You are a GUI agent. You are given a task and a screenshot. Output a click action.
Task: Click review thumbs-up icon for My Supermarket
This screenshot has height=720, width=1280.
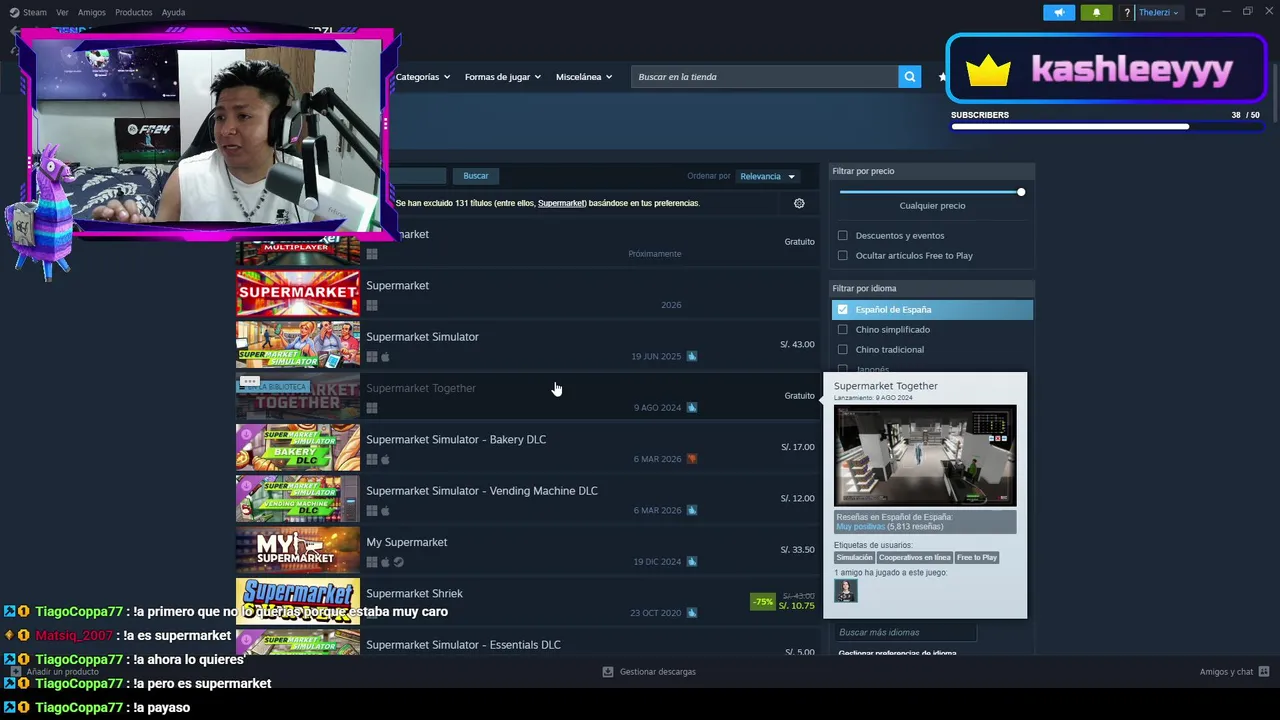(692, 562)
